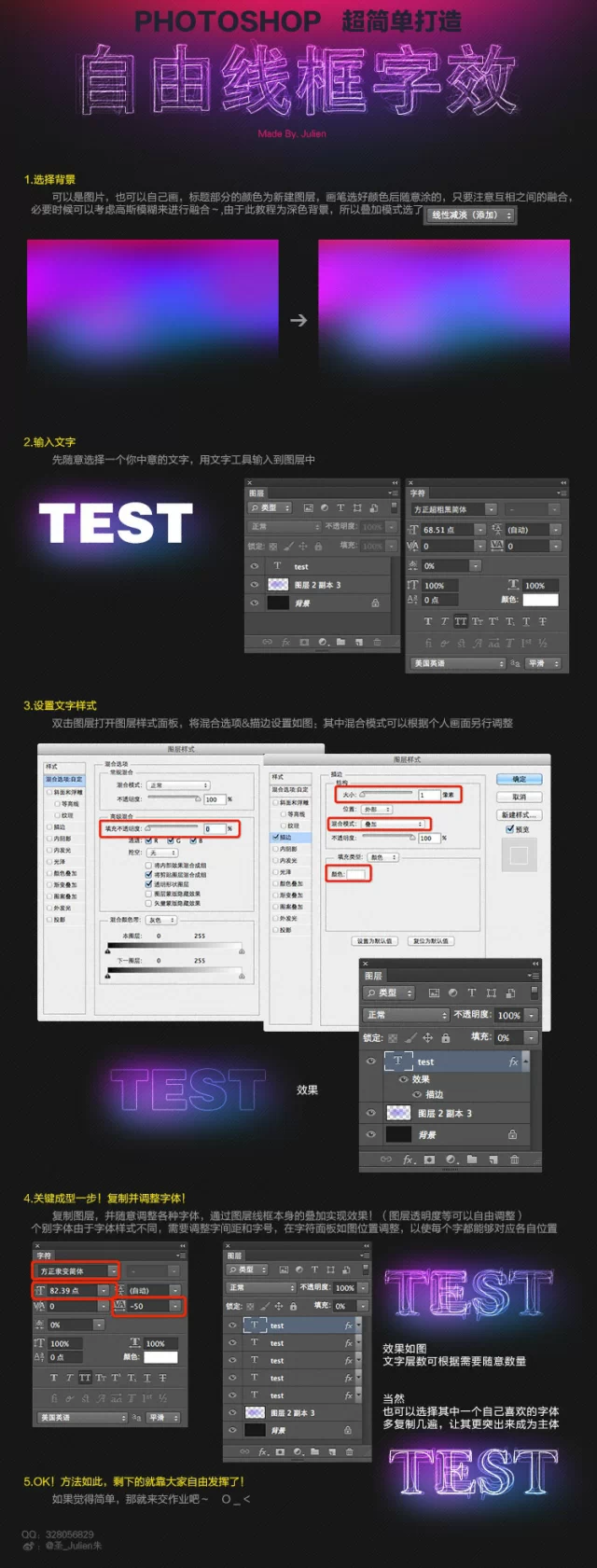This screenshot has height=1568, width=597.
Task: Click the delete layer trash icon in step 2 Layers panel
Action: click(377, 642)
